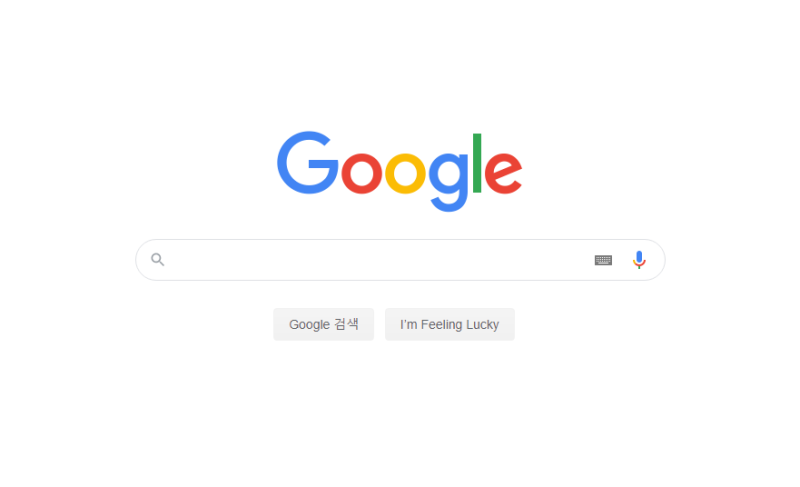Start voice search with microphone icon
The height and width of the screenshot is (487, 800).
coord(639,260)
